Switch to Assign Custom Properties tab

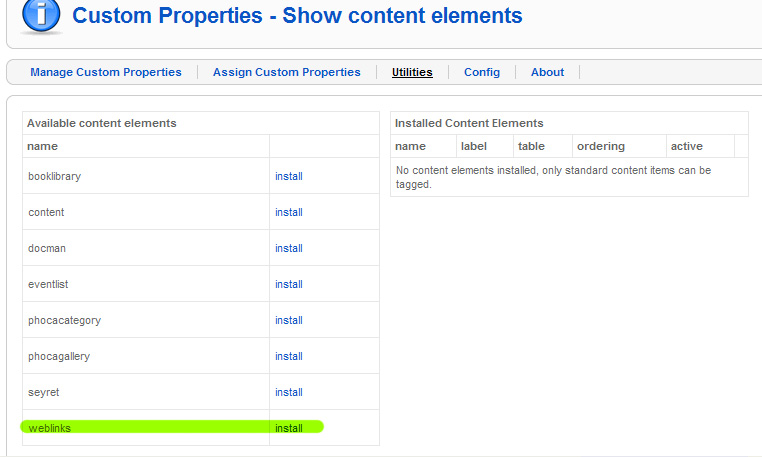click(x=287, y=72)
